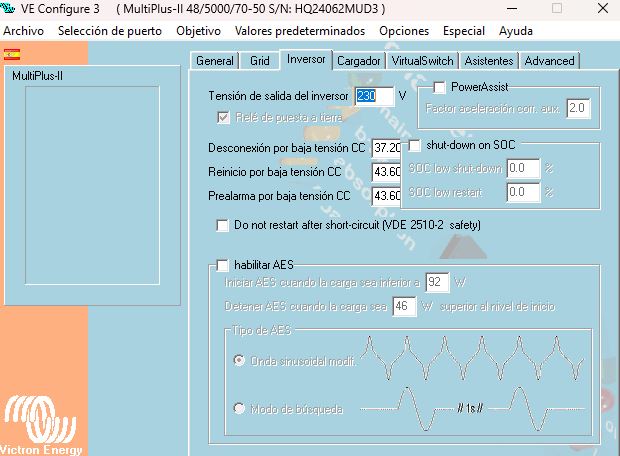Close the VE Configure window
620x456 pixels.
pos(603,8)
